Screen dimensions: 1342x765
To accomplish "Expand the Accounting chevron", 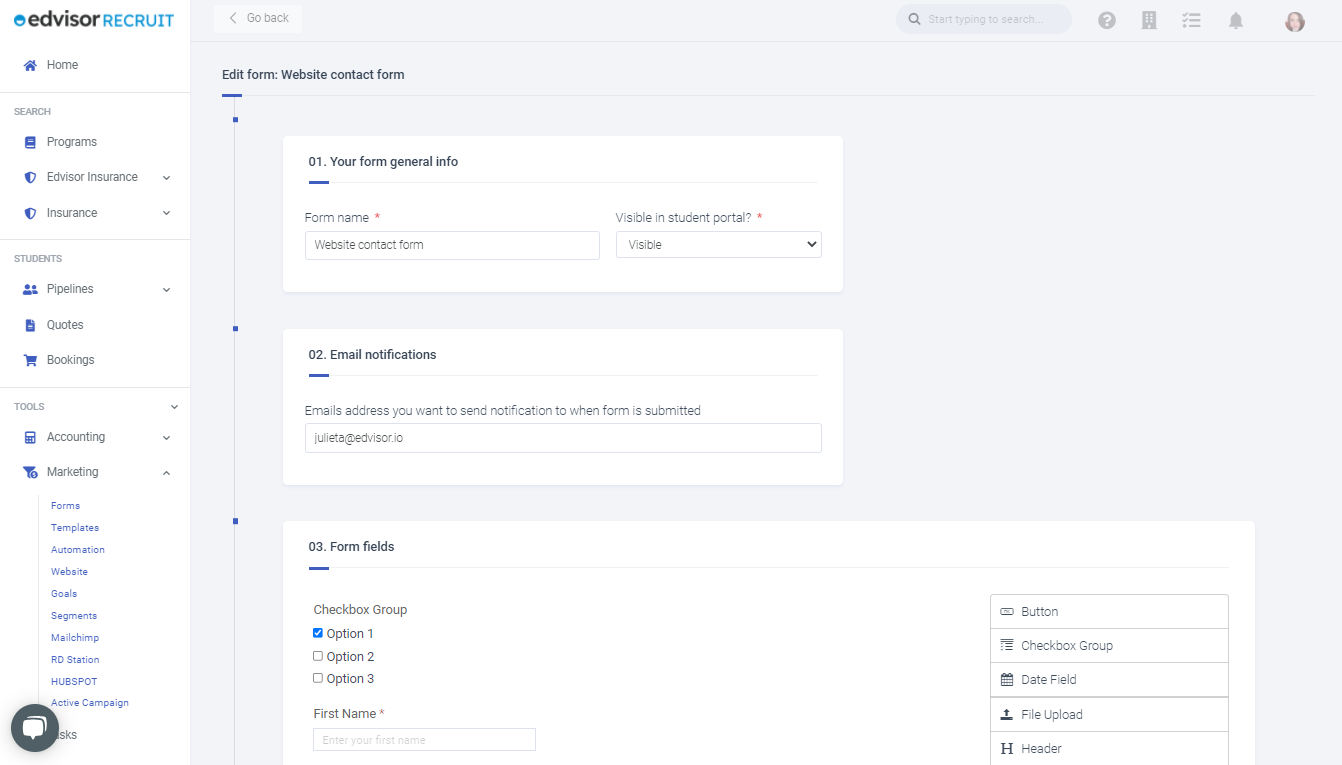I will click(166, 438).
